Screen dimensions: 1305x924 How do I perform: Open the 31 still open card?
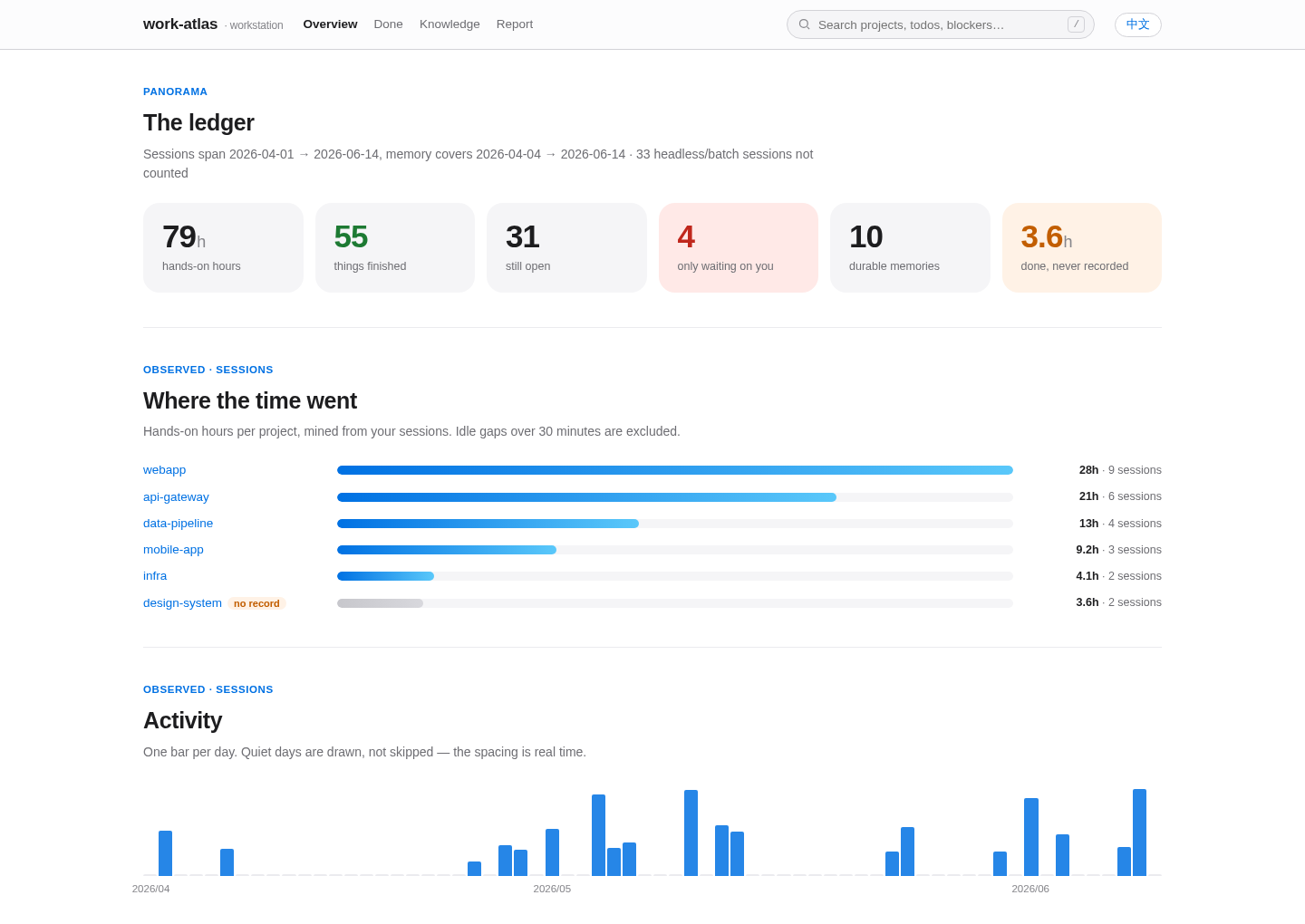tap(566, 247)
